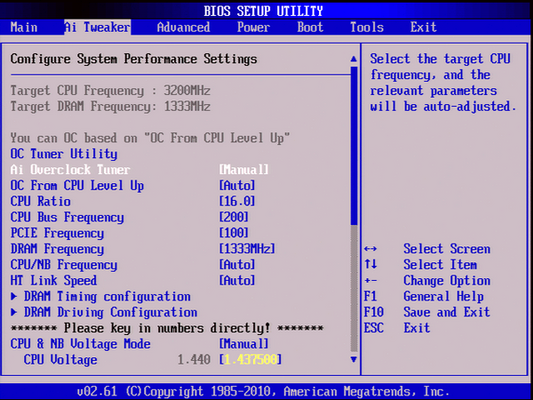This screenshot has width=533, height=400.
Task: Change HT Link Speed [Auto] value
Action: tap(237, 281)
